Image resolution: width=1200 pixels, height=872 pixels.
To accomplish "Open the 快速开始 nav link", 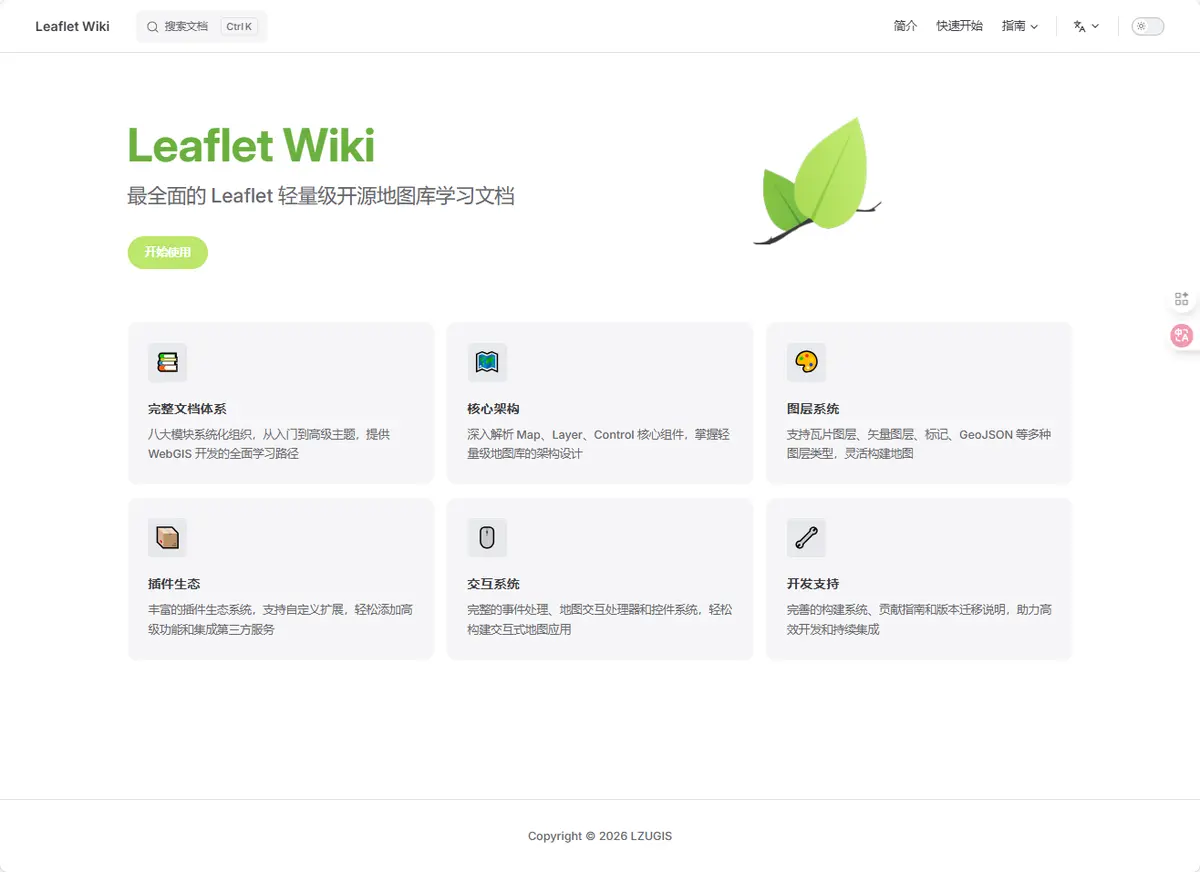I will tap(959, 27).
